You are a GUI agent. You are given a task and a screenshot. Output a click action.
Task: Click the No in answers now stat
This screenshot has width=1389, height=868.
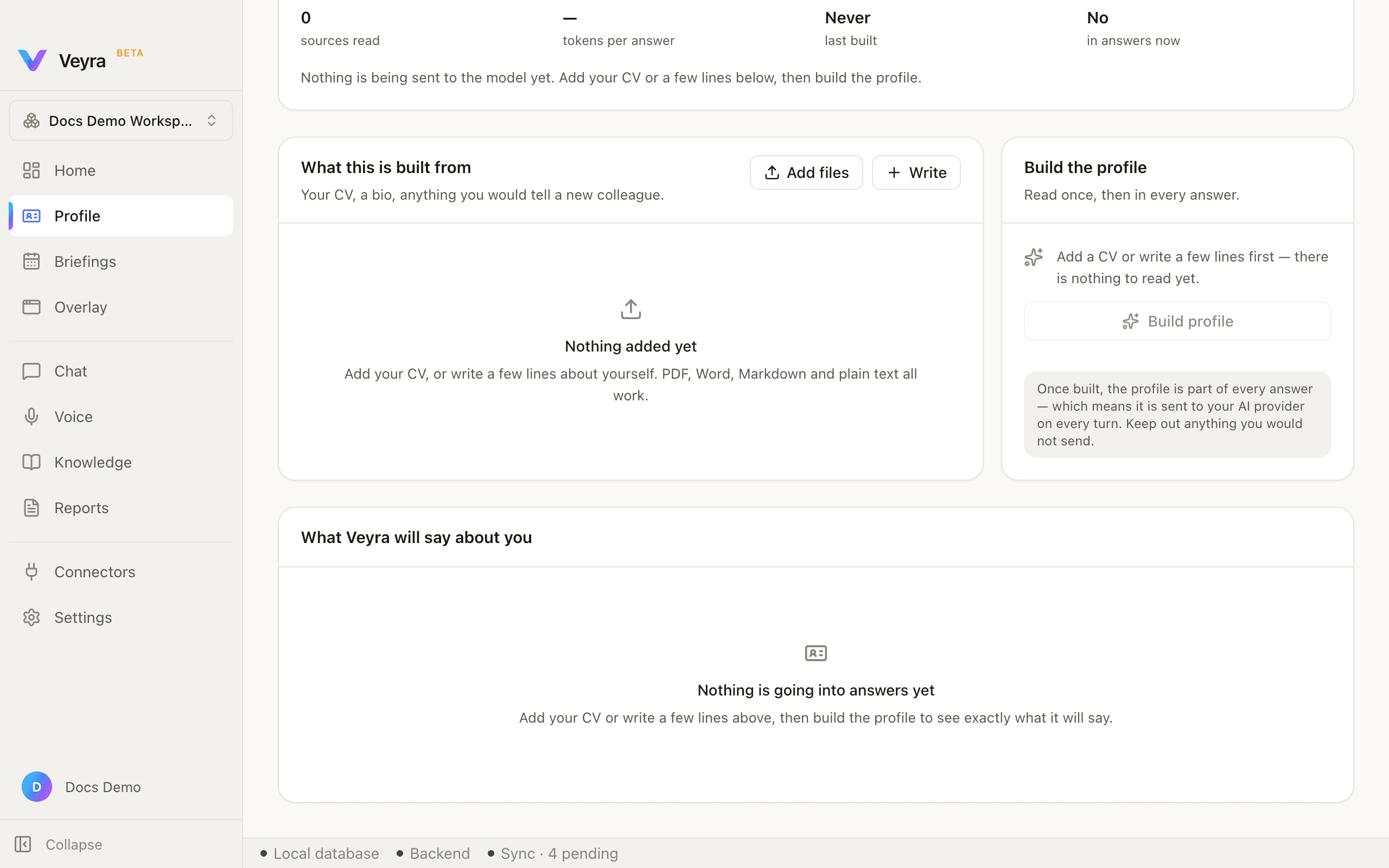[1133, 29]
